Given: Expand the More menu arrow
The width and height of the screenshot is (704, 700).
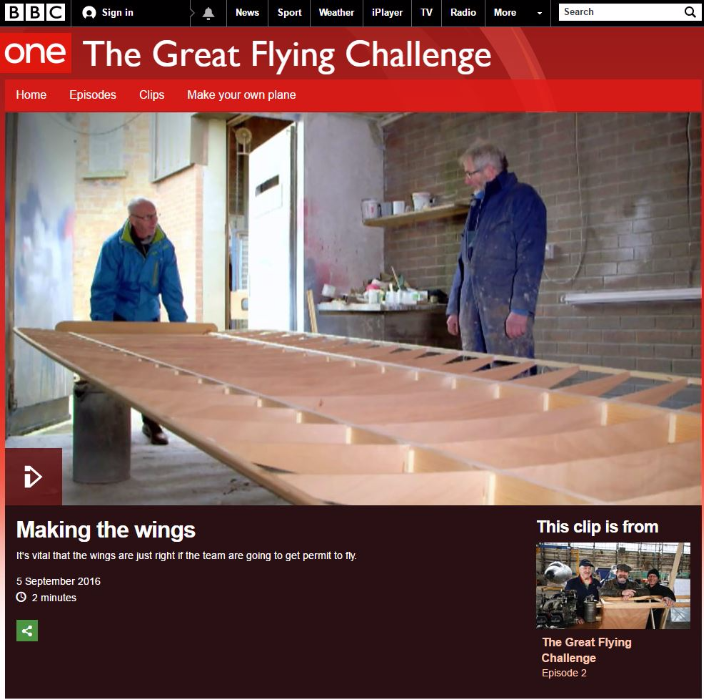Looking at the screenshot, I should pos(540,13).
